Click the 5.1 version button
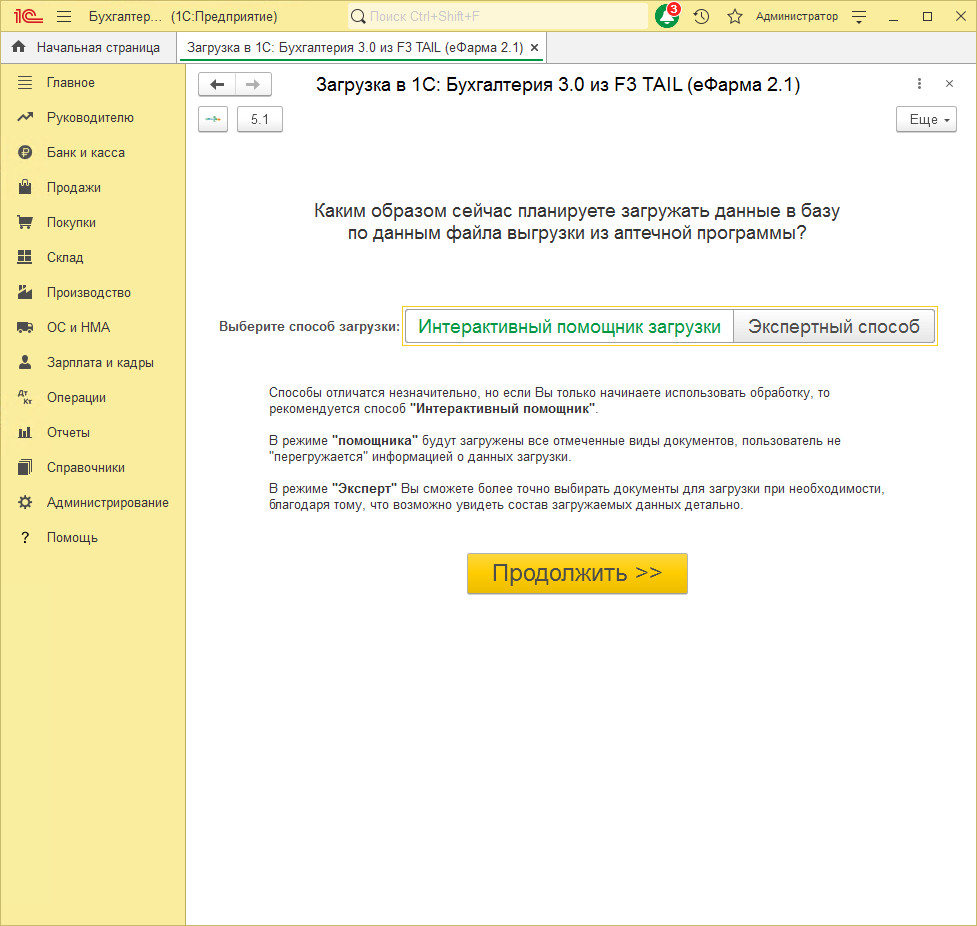The height and width of the screenshot is (926, 977). tap(260, 119)
